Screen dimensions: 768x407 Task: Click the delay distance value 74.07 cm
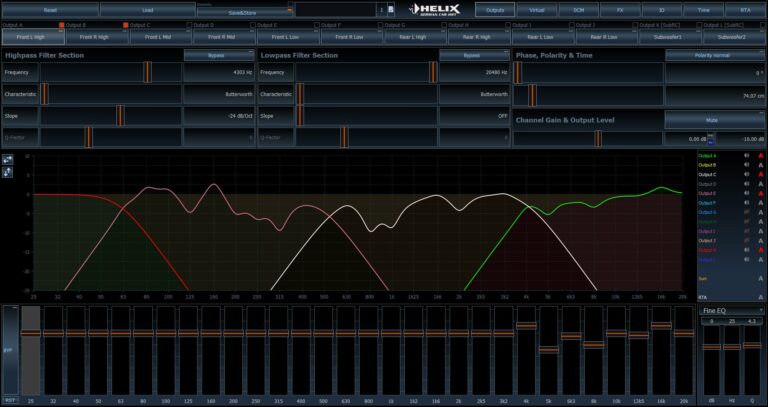tap(715, 96)
